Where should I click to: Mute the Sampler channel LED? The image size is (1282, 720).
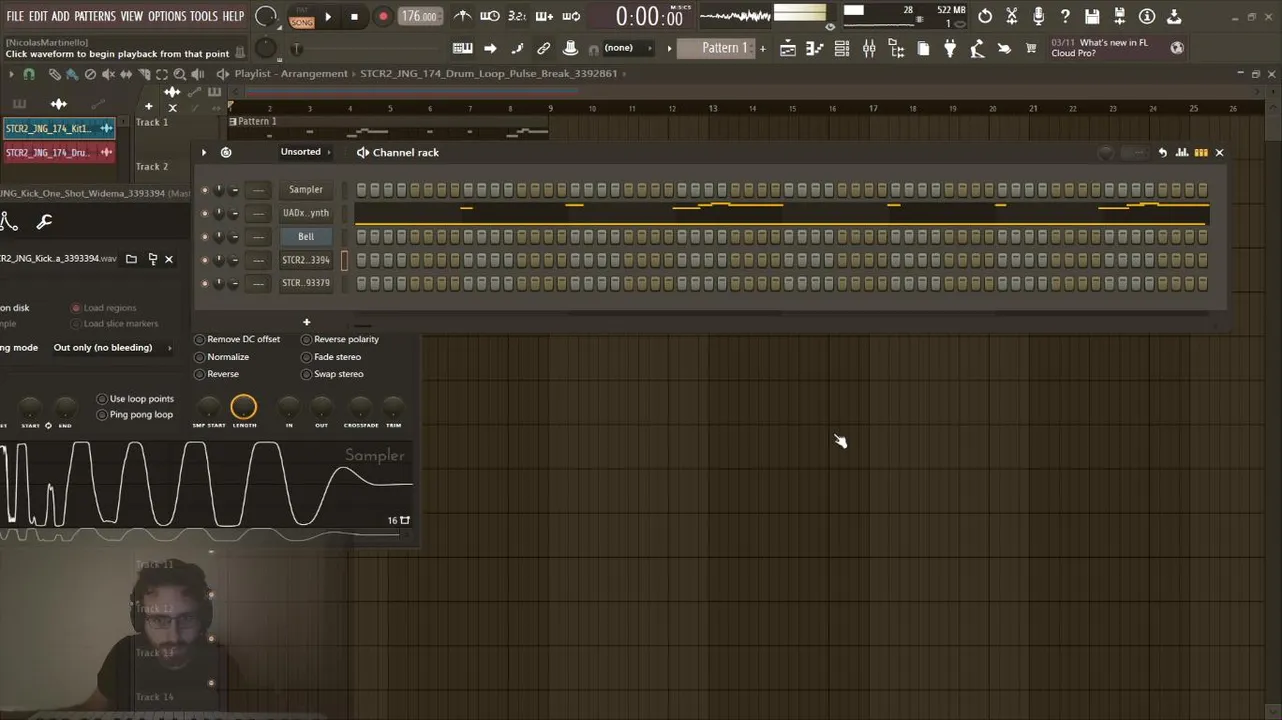pos(205,190)
